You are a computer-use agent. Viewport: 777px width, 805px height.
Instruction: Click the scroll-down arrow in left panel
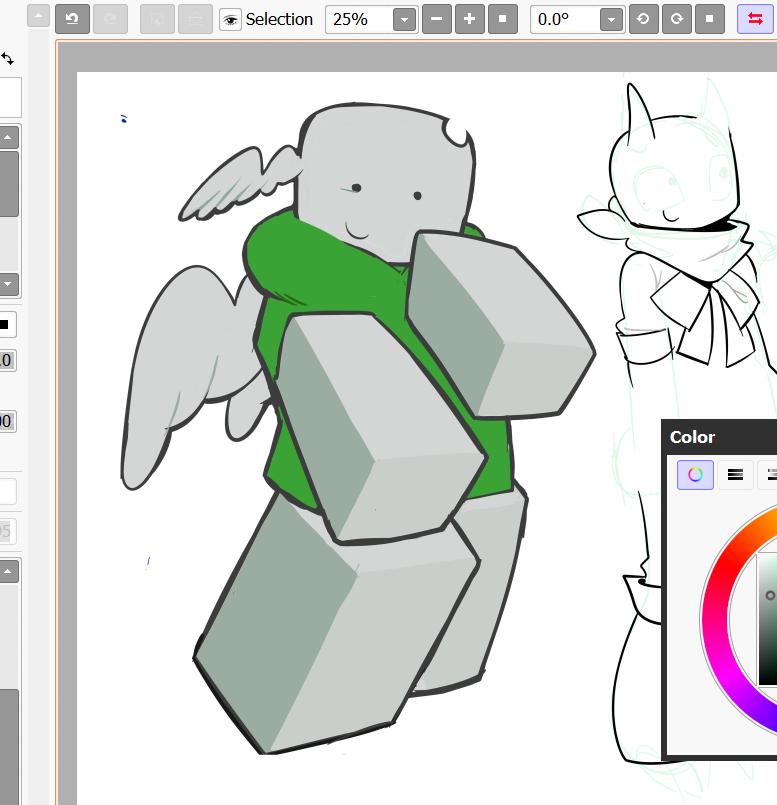[8, 284]
